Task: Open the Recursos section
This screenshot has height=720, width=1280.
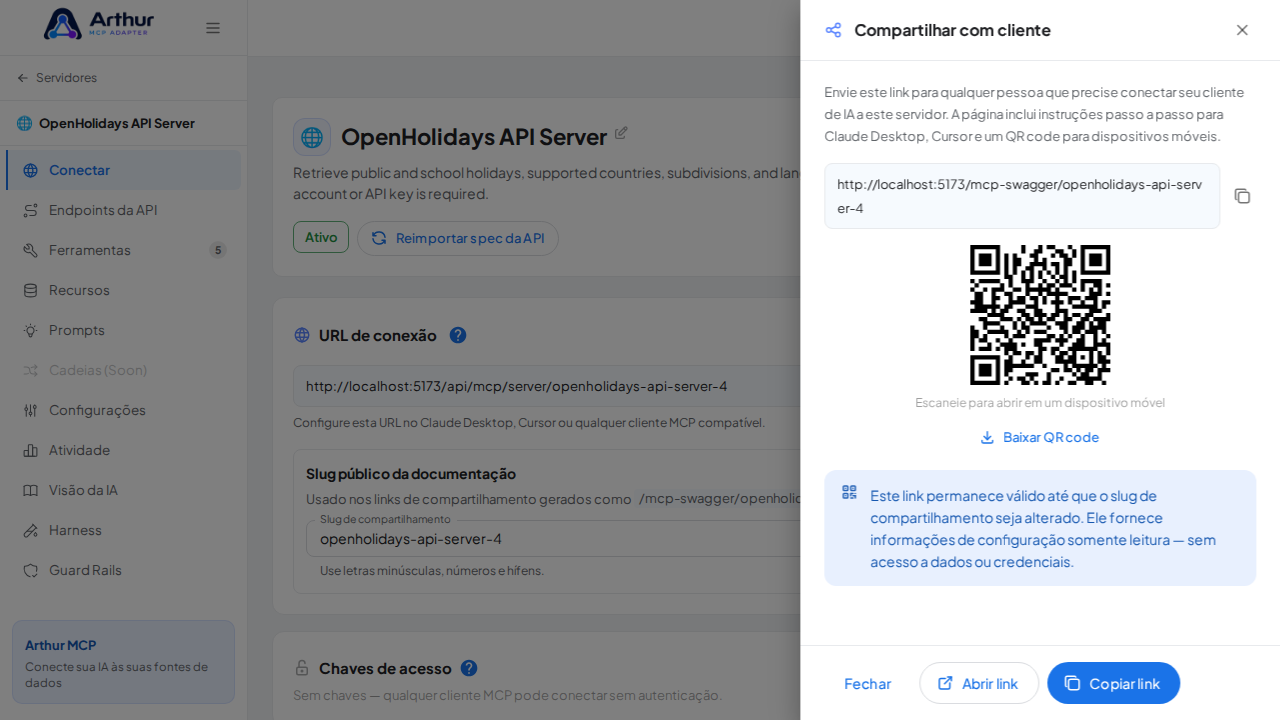Action: click(x=124, y=290)
